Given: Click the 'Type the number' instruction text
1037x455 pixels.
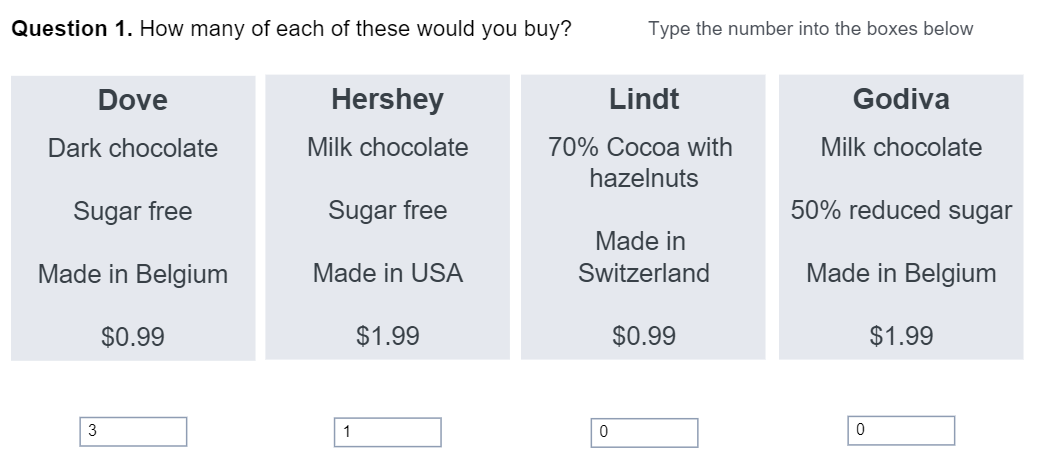Looking at the screenshot, I should pos(810,29).
